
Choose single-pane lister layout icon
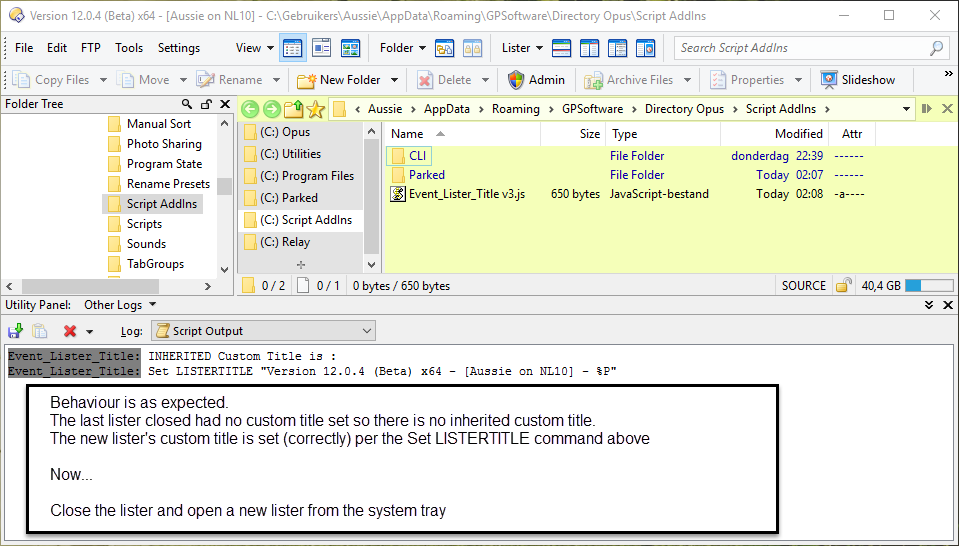pyautogui.click(x=561, y=48)
